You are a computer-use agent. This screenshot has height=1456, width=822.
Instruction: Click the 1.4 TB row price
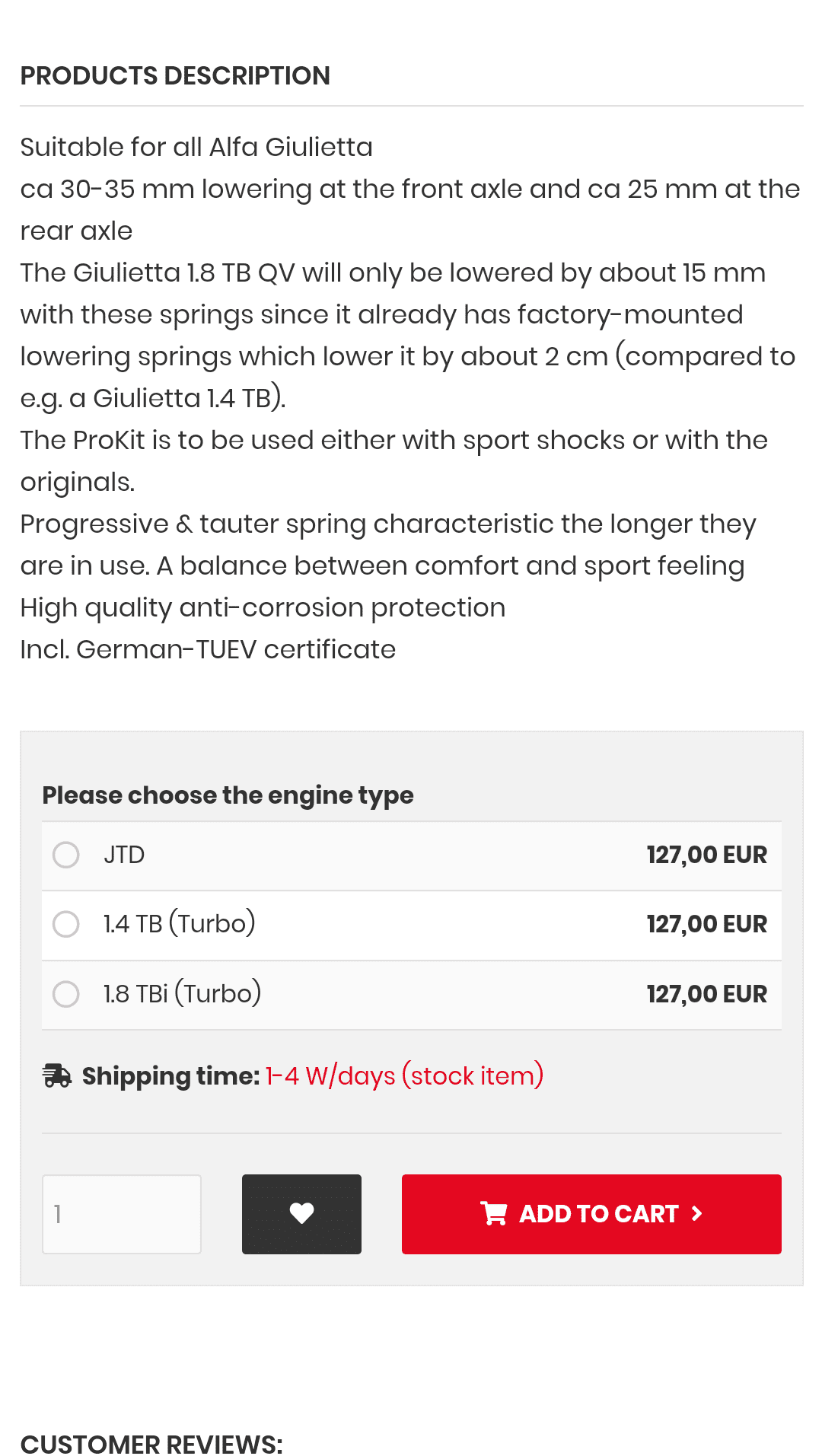pyautogui.click(x=706, y=924)
